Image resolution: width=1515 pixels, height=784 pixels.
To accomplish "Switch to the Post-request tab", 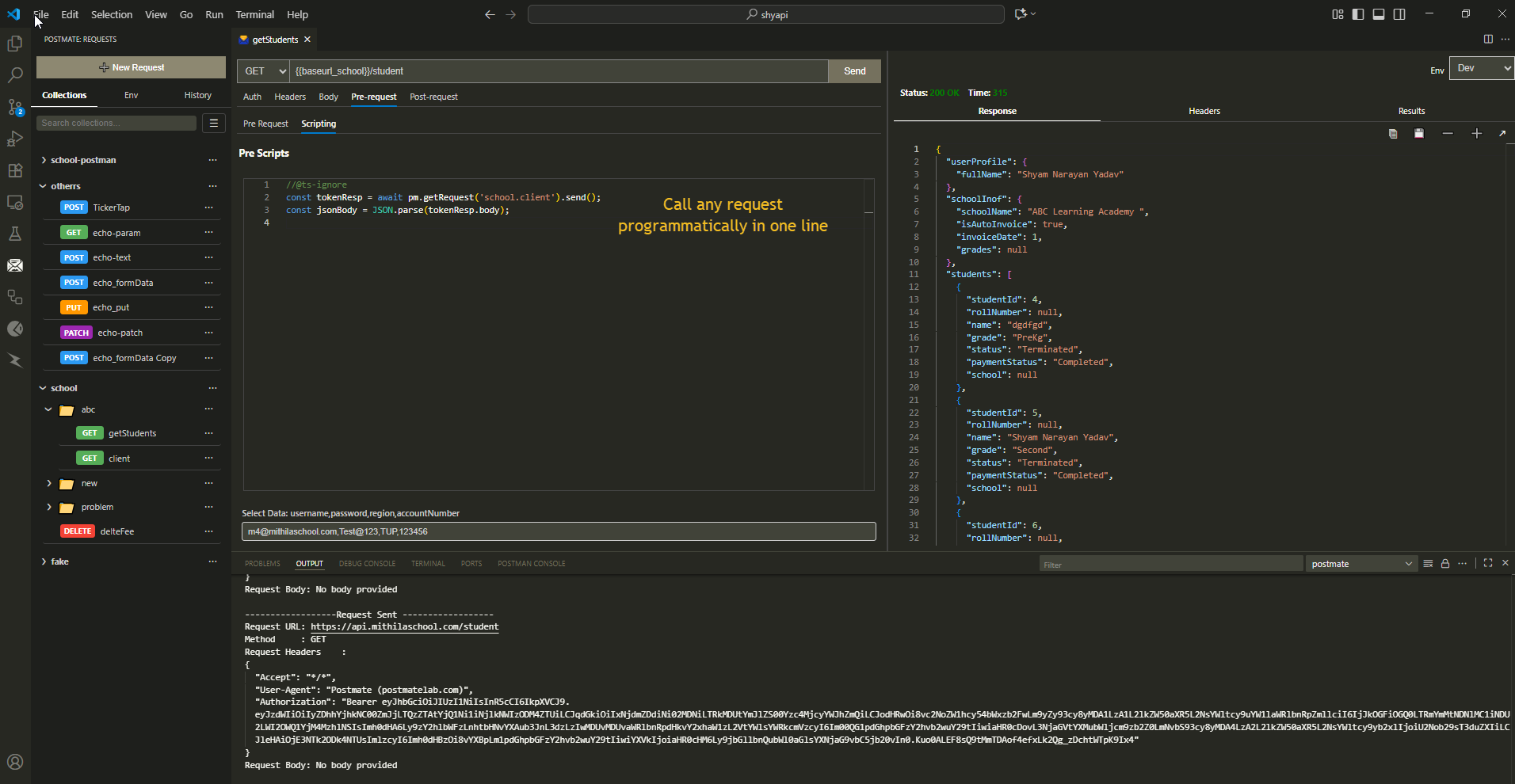I will pos(433,97).
